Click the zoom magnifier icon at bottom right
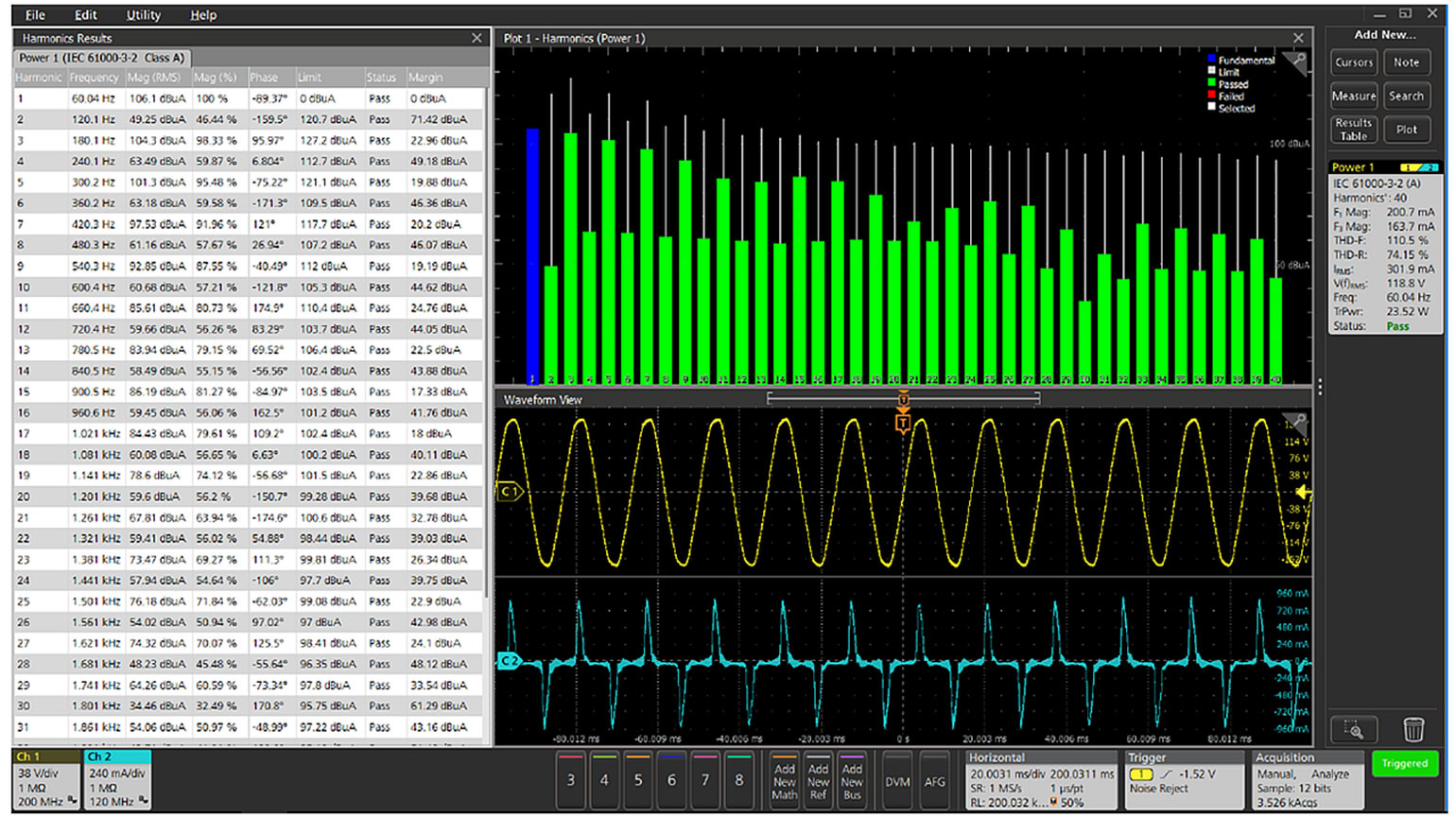1456x818 pixels. pos(1353,729)
